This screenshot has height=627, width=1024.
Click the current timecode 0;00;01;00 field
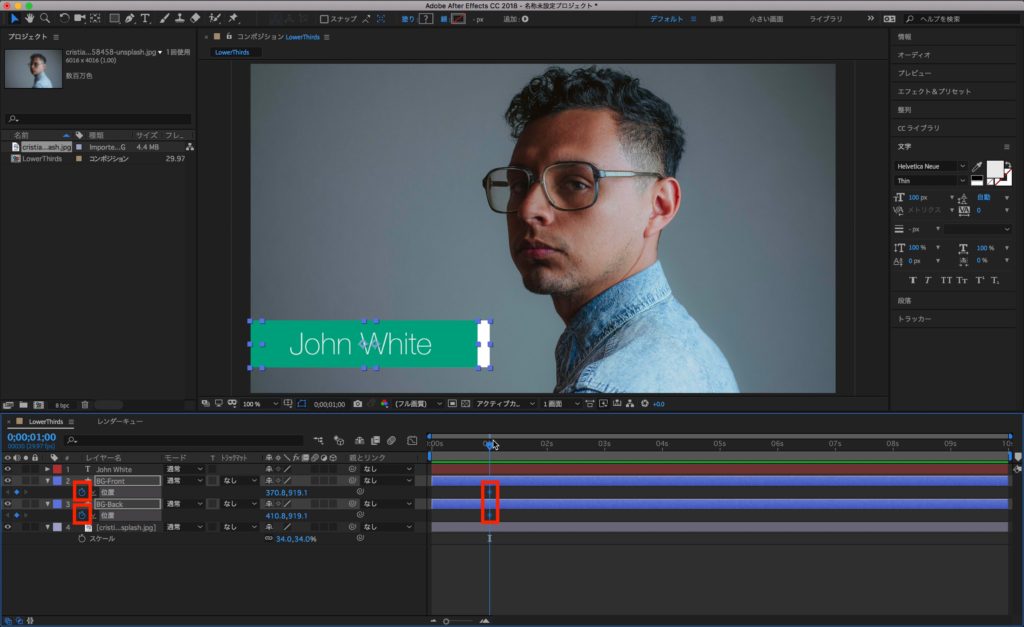(x=31, y=437)
